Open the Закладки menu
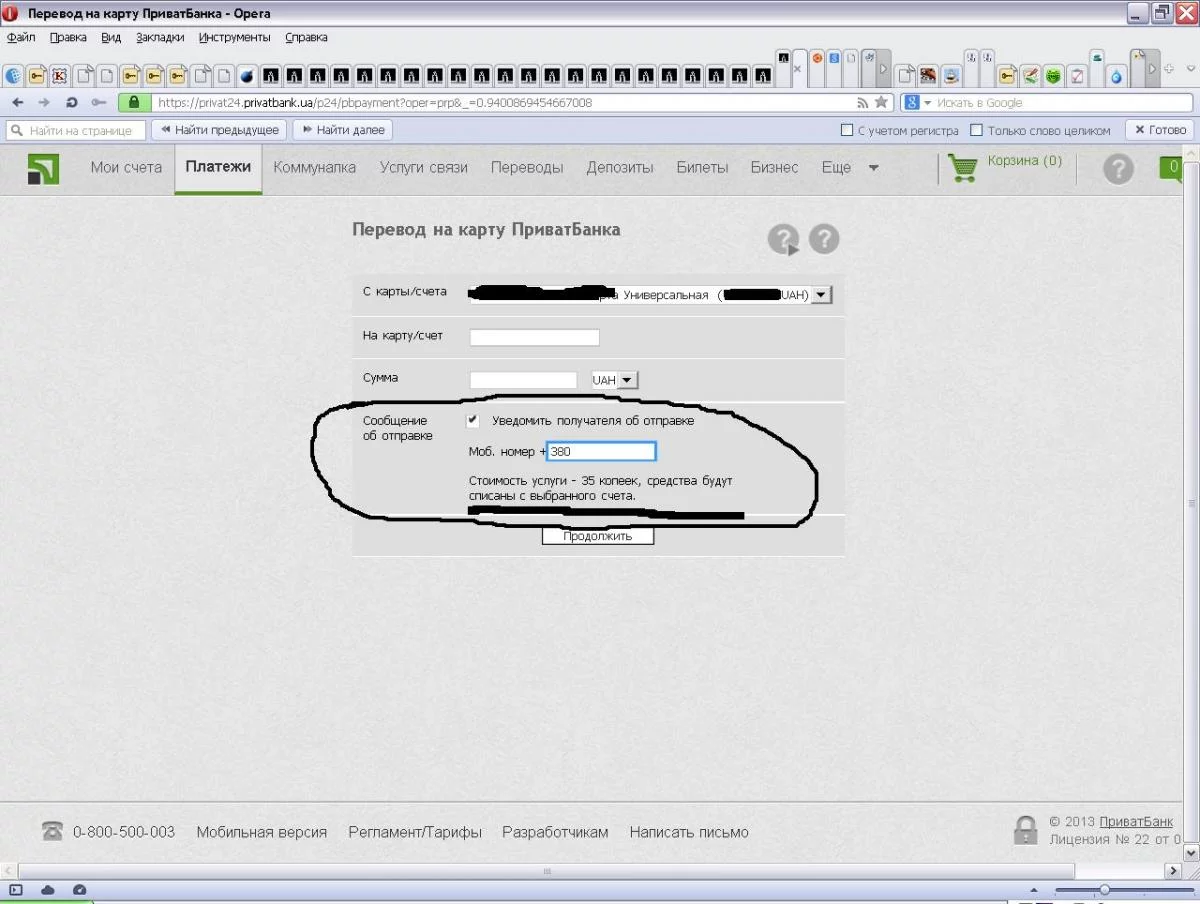Image resolution: width=1200 pixels, height=904 pixels. tap(160, 38)
